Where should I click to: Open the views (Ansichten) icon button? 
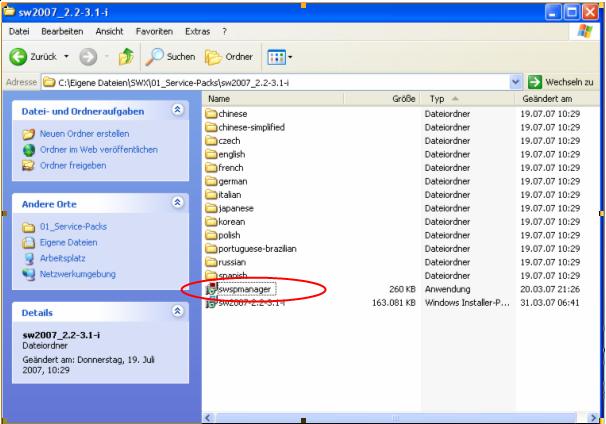point(277,57)
